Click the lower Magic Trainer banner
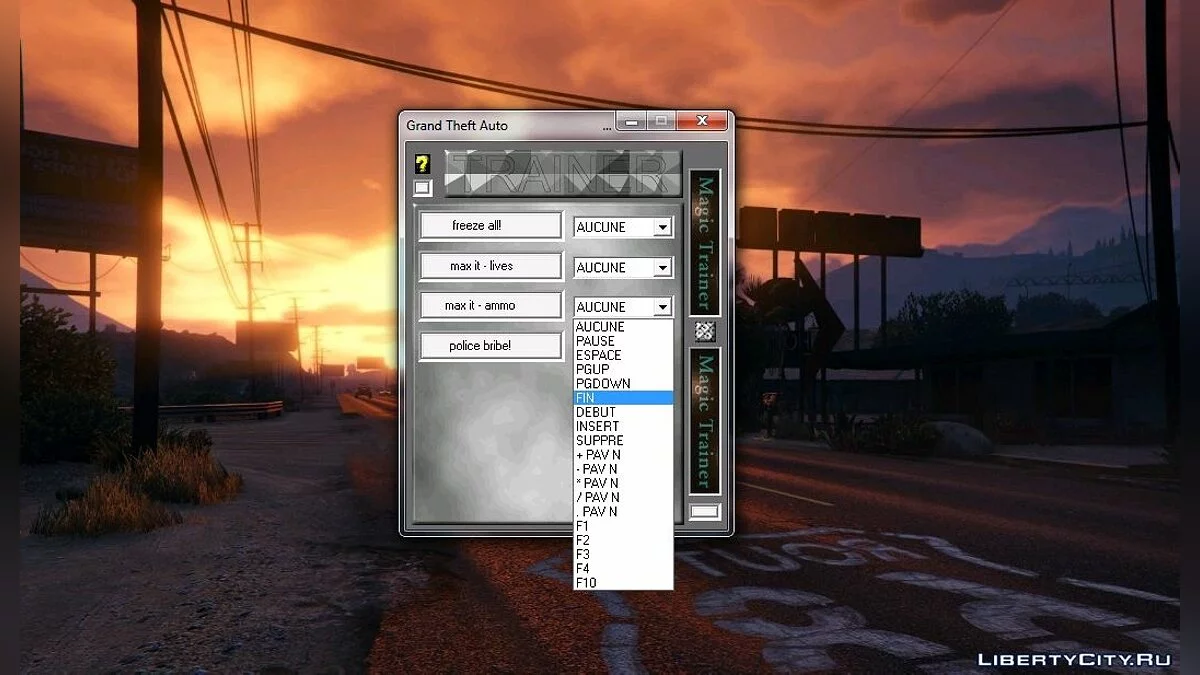 (705, 420)
